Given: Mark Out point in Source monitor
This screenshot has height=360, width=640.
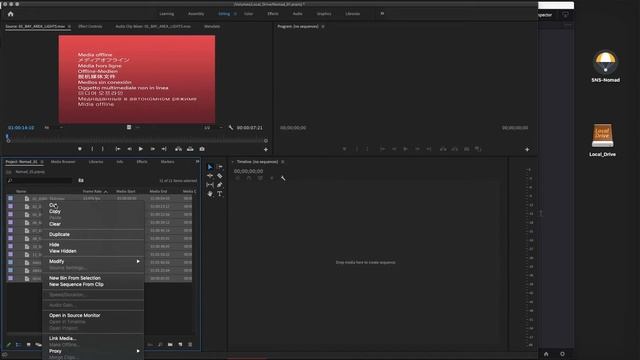Looking at the screenshot, I should pos(103,149).
